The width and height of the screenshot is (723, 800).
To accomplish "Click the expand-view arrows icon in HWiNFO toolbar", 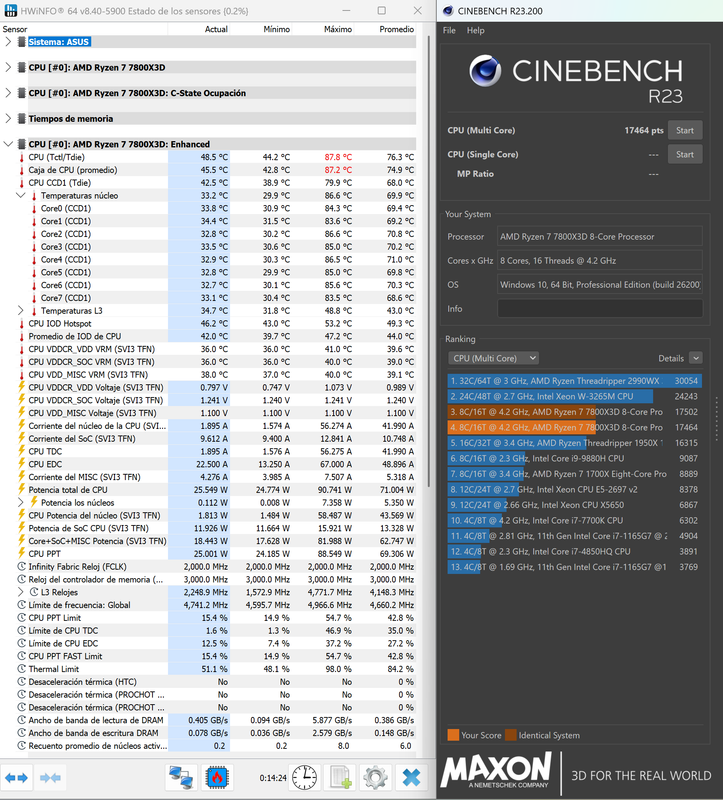I will tap(16, 778).
